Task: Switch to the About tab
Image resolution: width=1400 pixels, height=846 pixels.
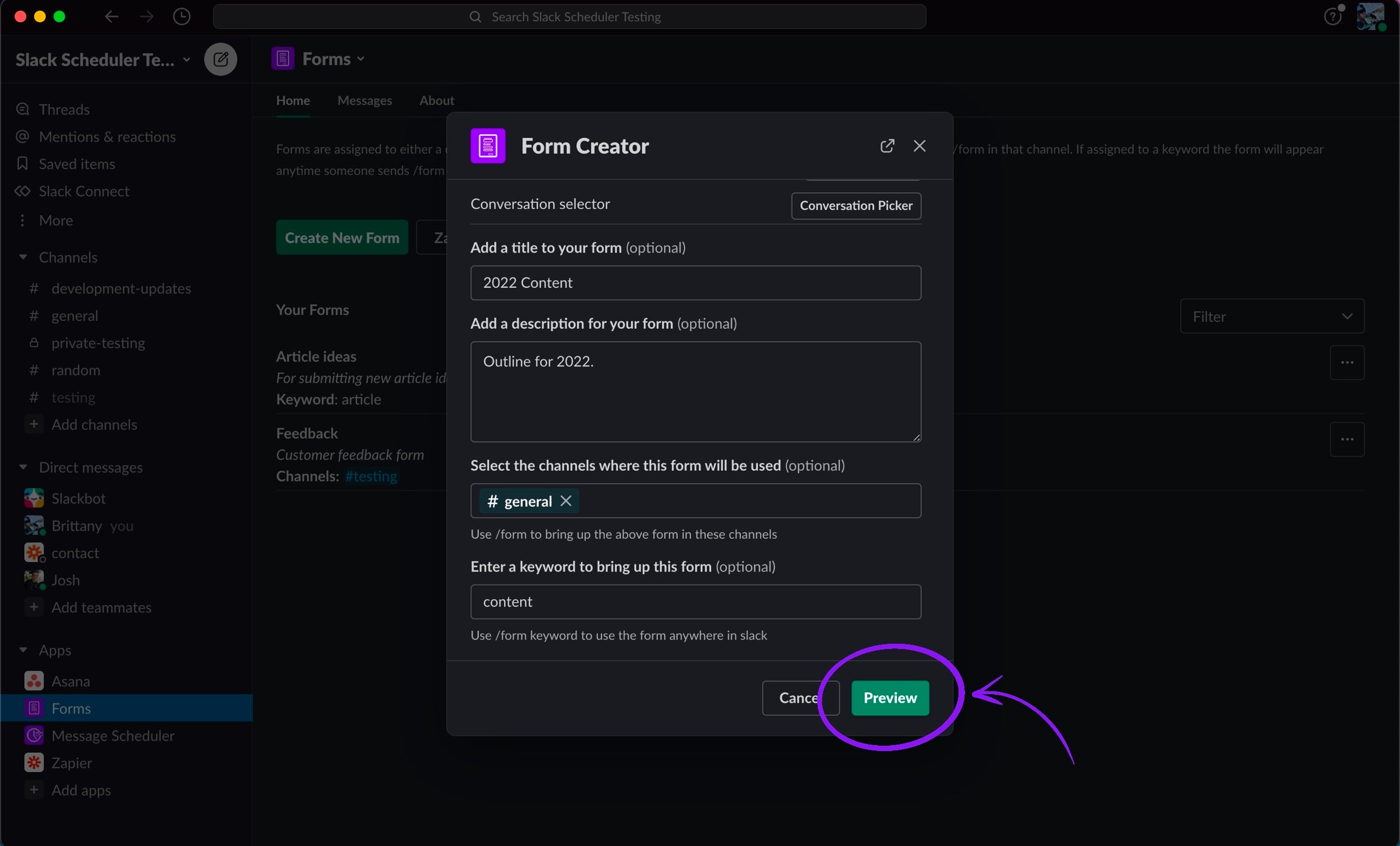Action: [x=436, y=100]
